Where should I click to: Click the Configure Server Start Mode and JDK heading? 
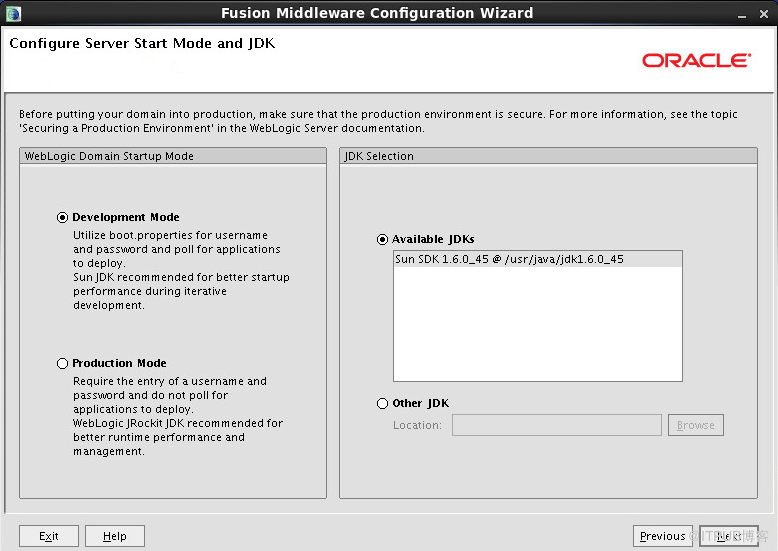[142, 44]
